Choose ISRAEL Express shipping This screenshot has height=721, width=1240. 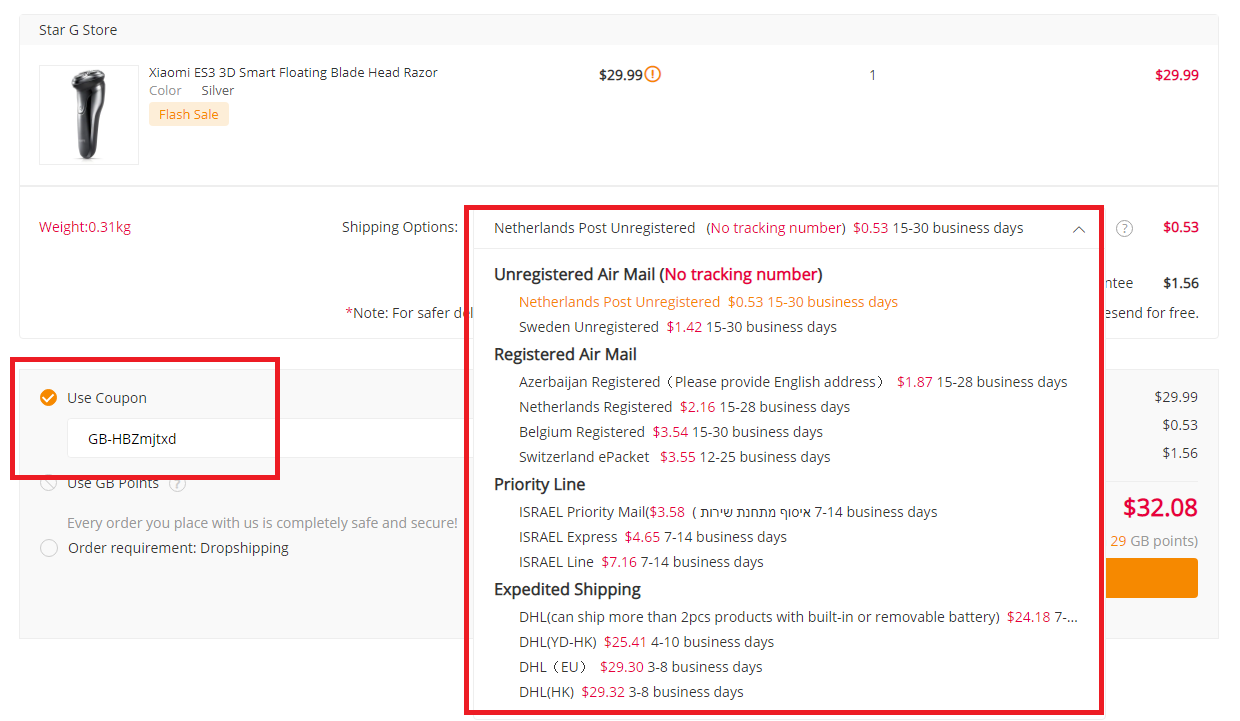pyautogui.click(x=652, y=537)
